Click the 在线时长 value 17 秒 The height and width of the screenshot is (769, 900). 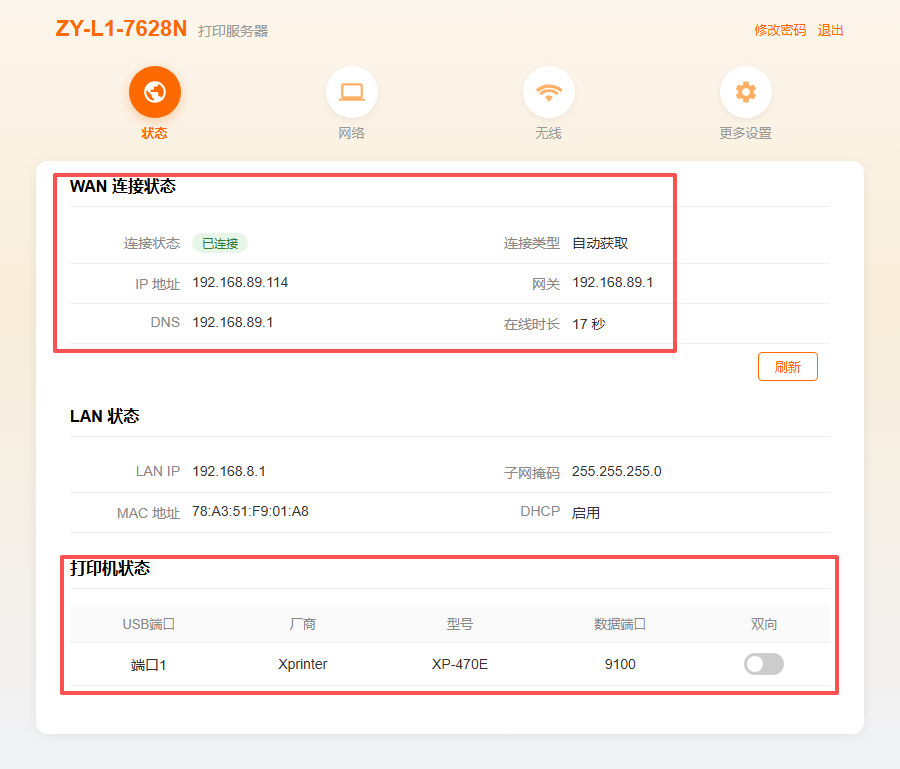point(589,324)
